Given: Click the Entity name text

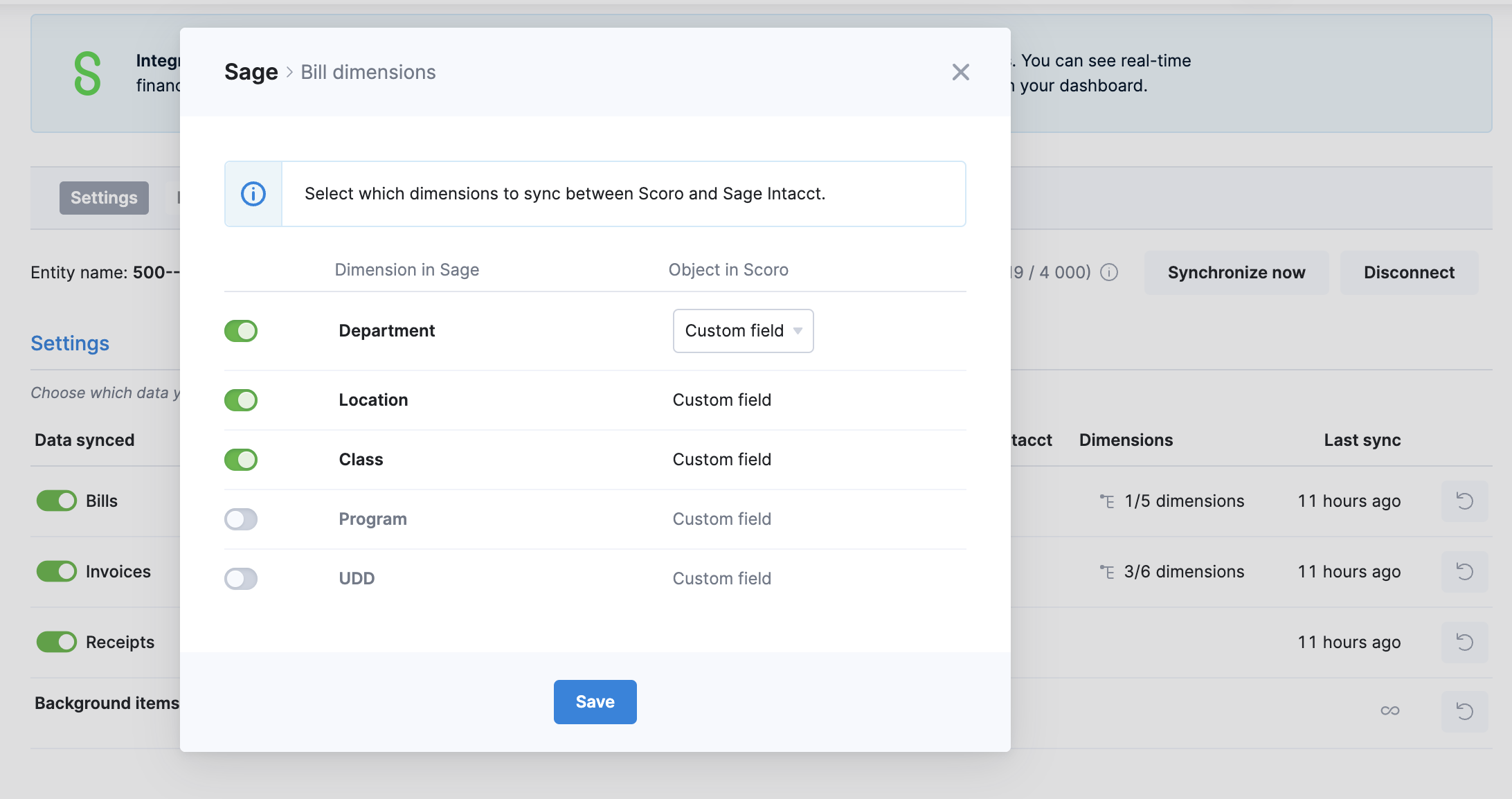Looking at the screenshot, I should point(105,273).
